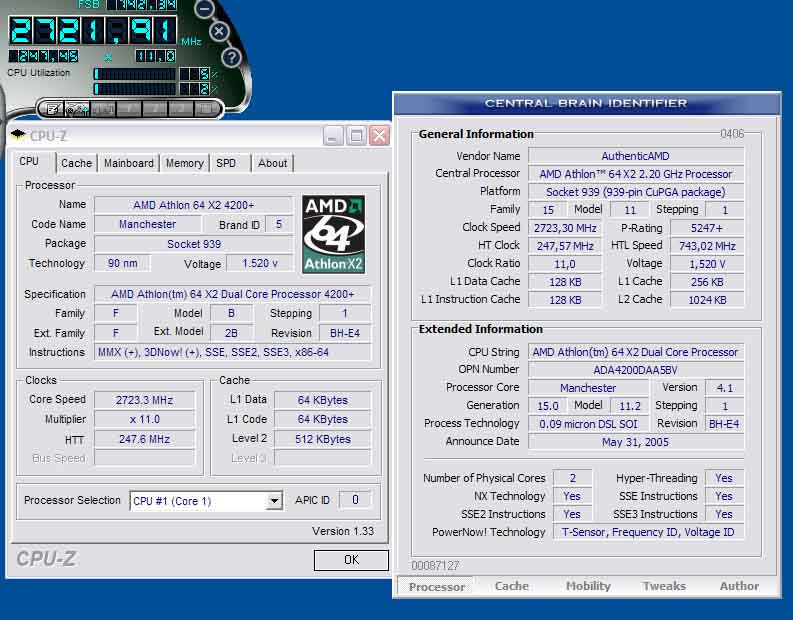Screen dimensions: 793x620
Task: Click the tuning icon with green arrow
Action: coord(77,109)
